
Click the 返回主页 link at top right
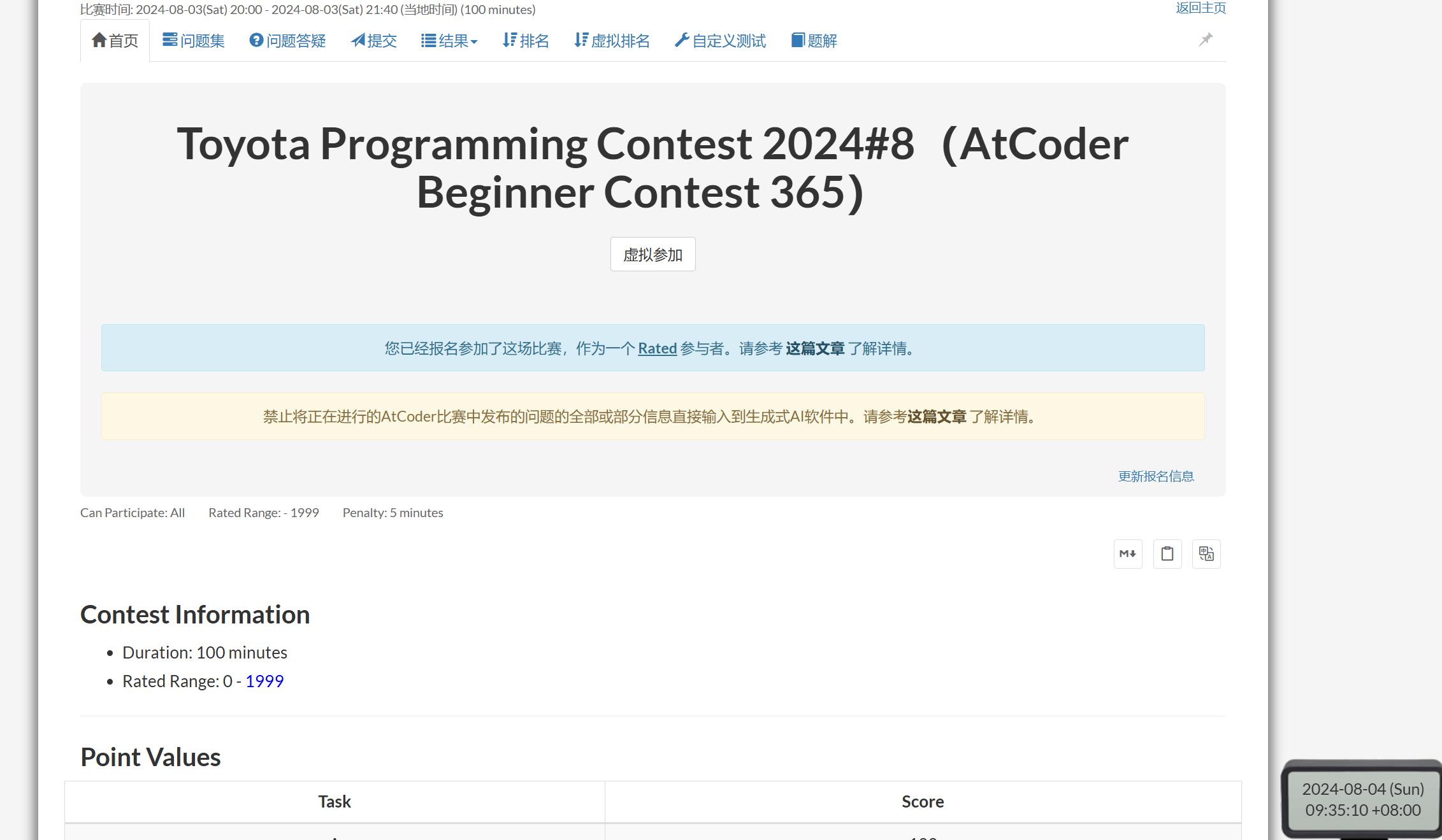tap(1200, 8)
